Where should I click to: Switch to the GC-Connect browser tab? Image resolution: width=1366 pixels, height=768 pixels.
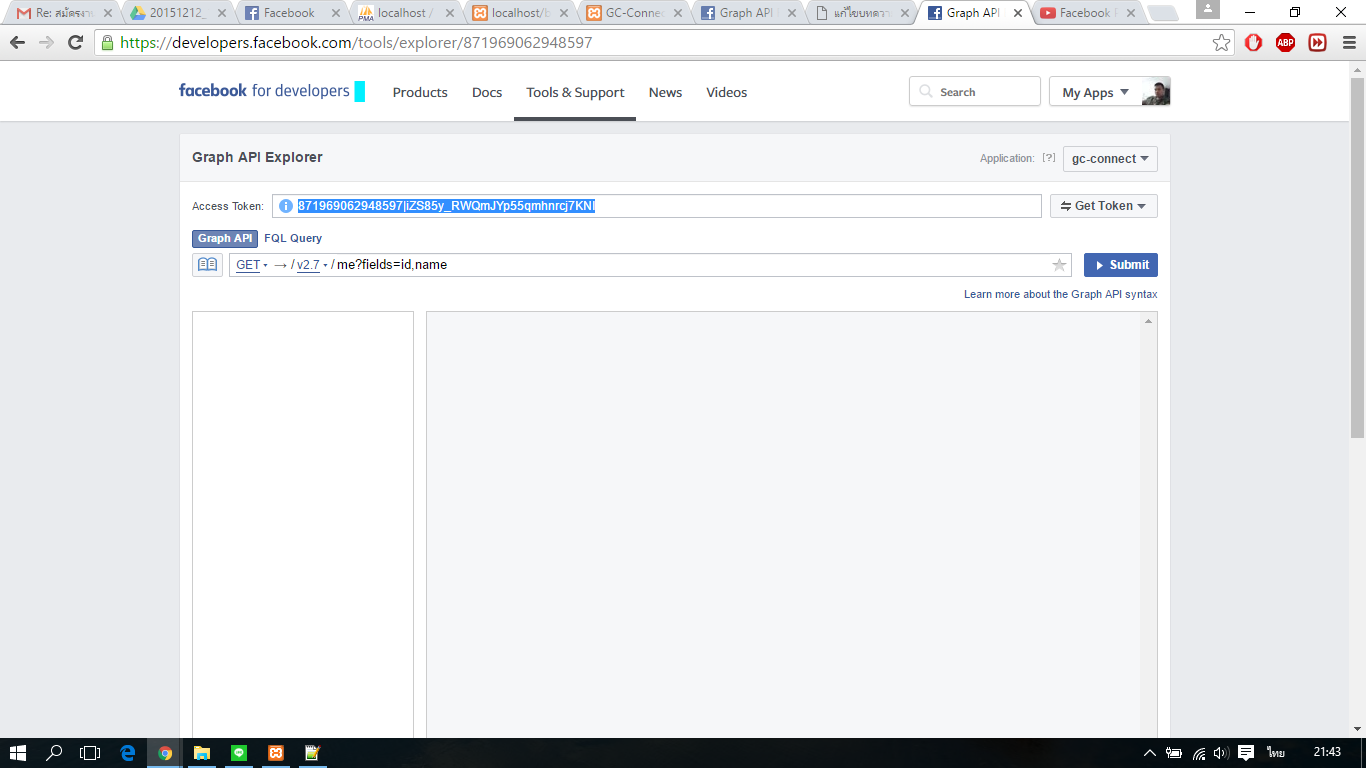point(632,13)
